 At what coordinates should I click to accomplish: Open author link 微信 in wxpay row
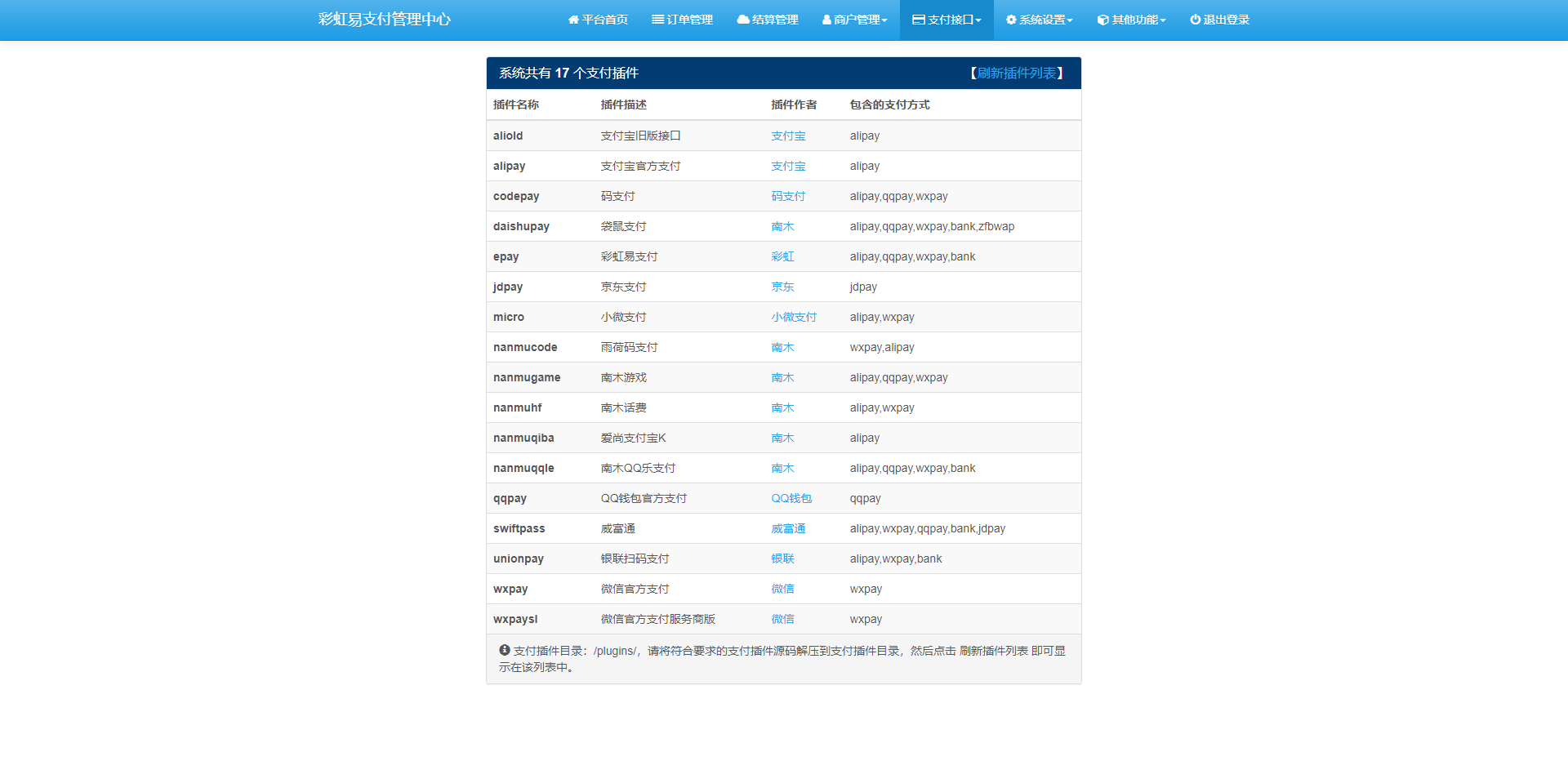click(x=782, y=590)
